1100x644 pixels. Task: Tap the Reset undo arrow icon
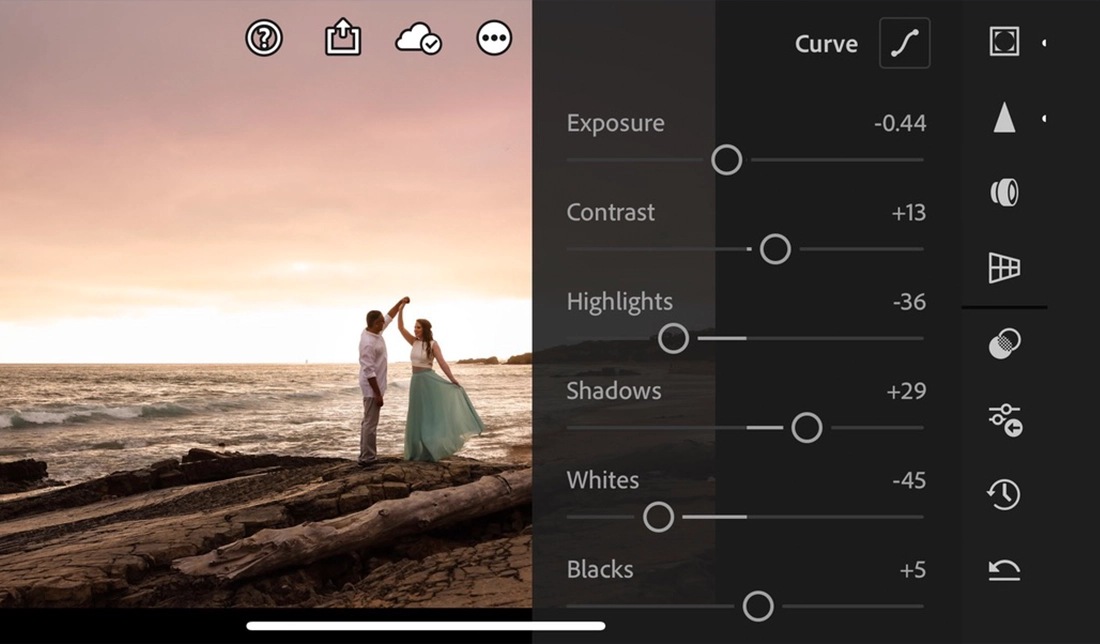point(1004,570)
